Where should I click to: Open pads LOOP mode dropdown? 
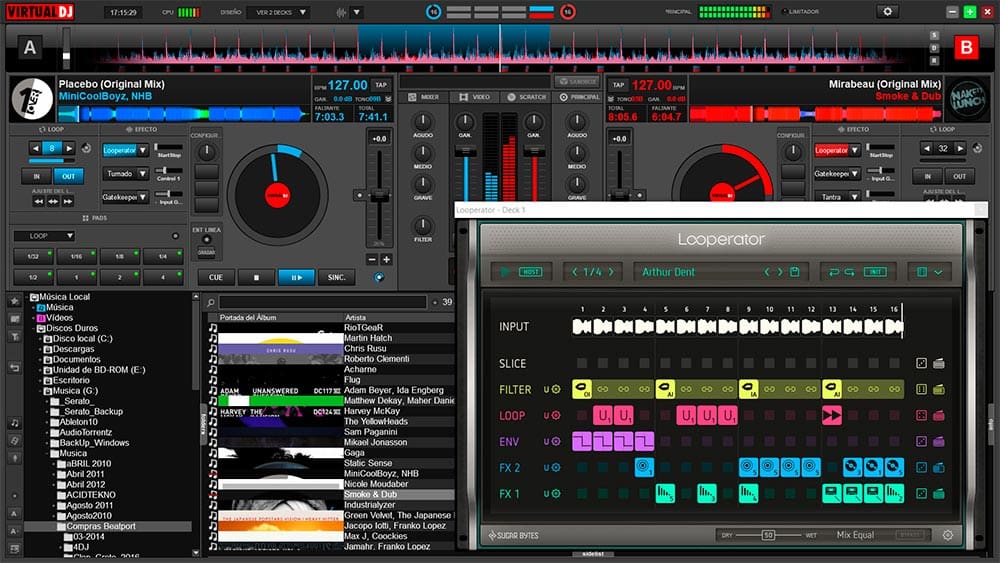[44, 236]
